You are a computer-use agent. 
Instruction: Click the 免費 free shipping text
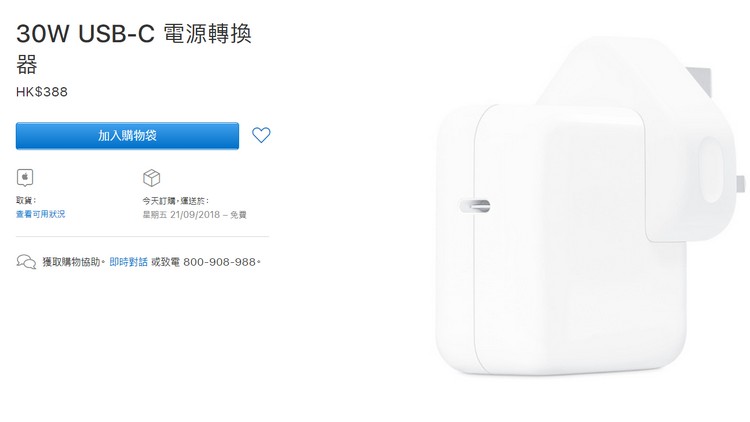click(x=238, y=215)
